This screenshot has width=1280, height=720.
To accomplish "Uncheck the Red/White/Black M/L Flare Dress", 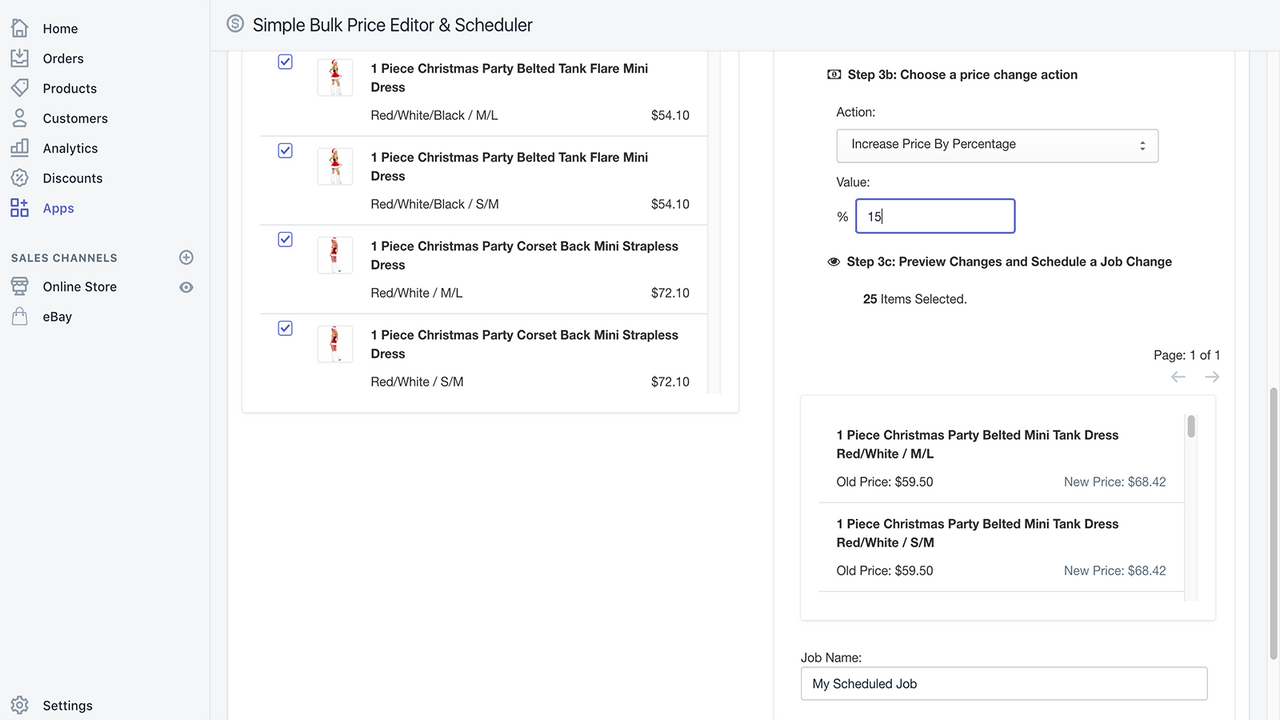I will [285, 62].
